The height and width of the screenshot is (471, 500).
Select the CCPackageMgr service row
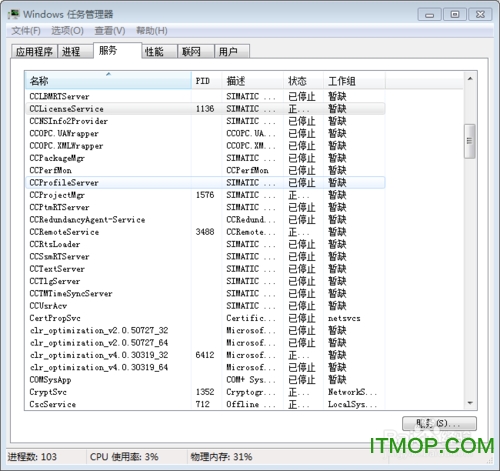205,158
